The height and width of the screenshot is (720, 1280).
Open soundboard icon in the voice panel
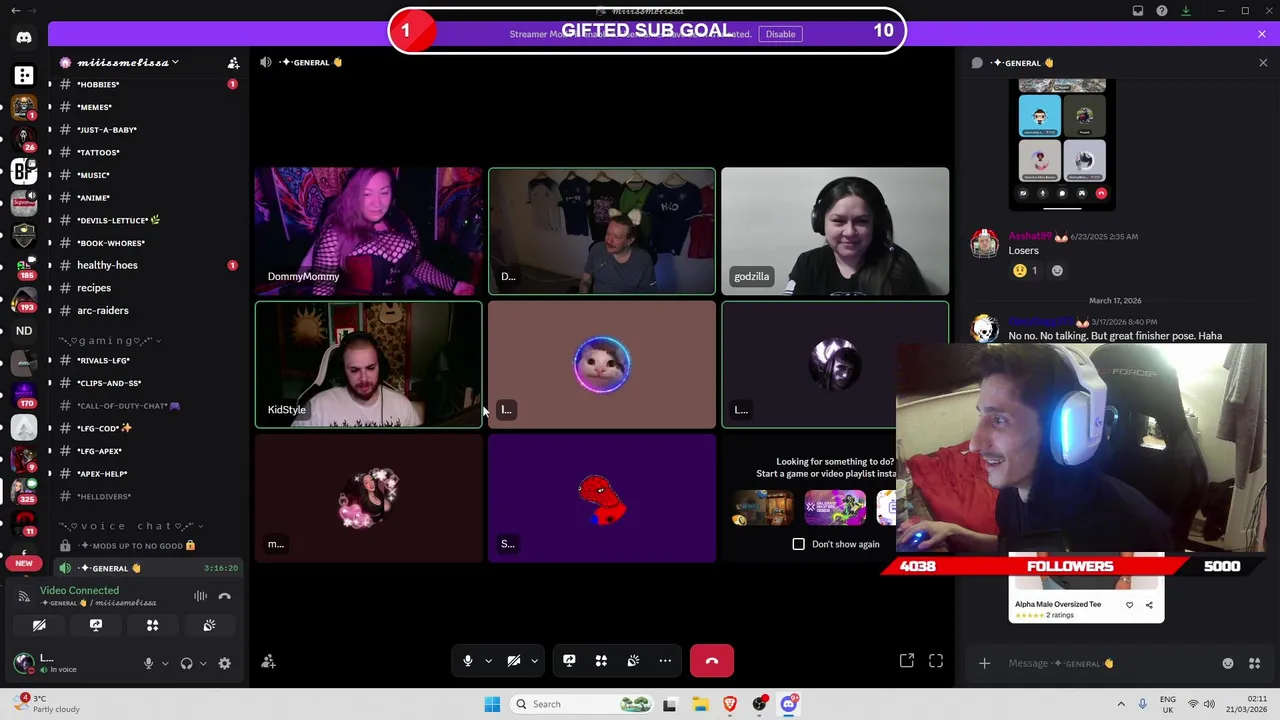click(x=209, y=625)
